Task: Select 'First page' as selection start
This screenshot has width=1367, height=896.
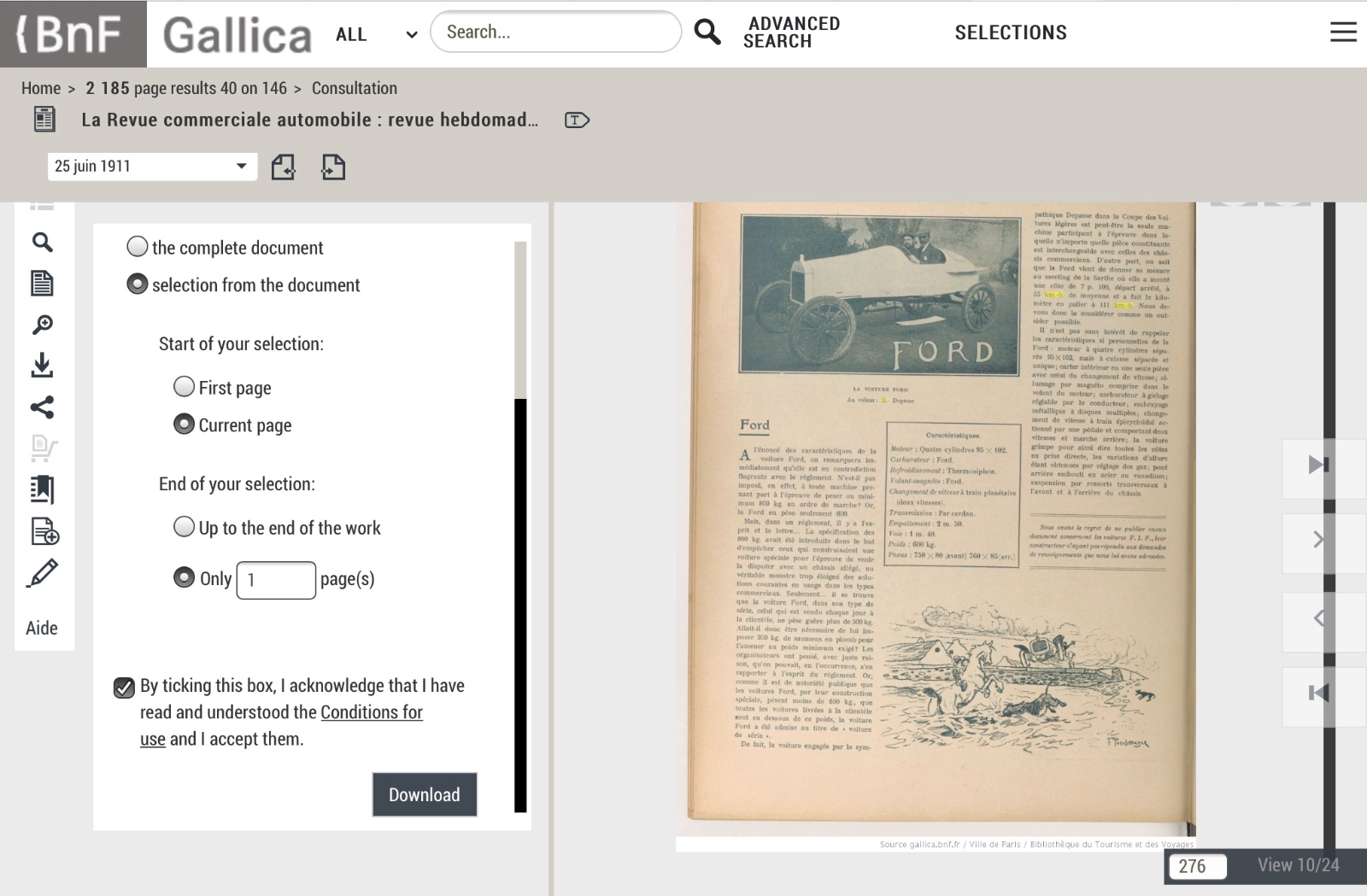Action: tap(184, 387)
